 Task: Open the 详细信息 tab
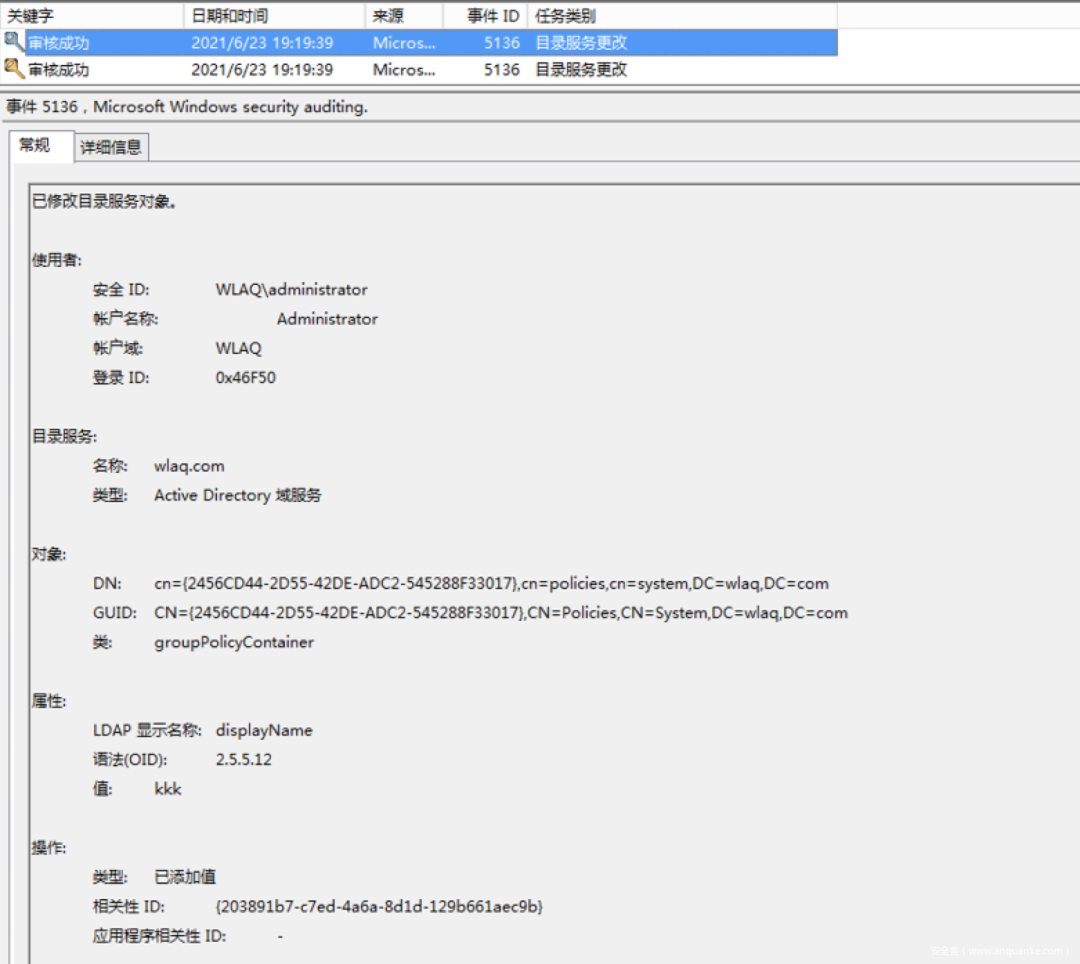(x=111, y=147)
